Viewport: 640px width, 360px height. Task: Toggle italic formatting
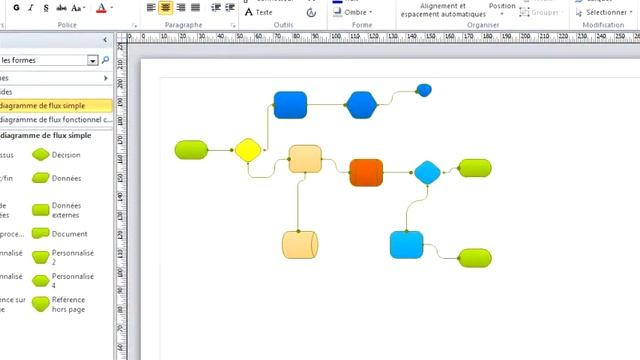(x=31, y=8)
